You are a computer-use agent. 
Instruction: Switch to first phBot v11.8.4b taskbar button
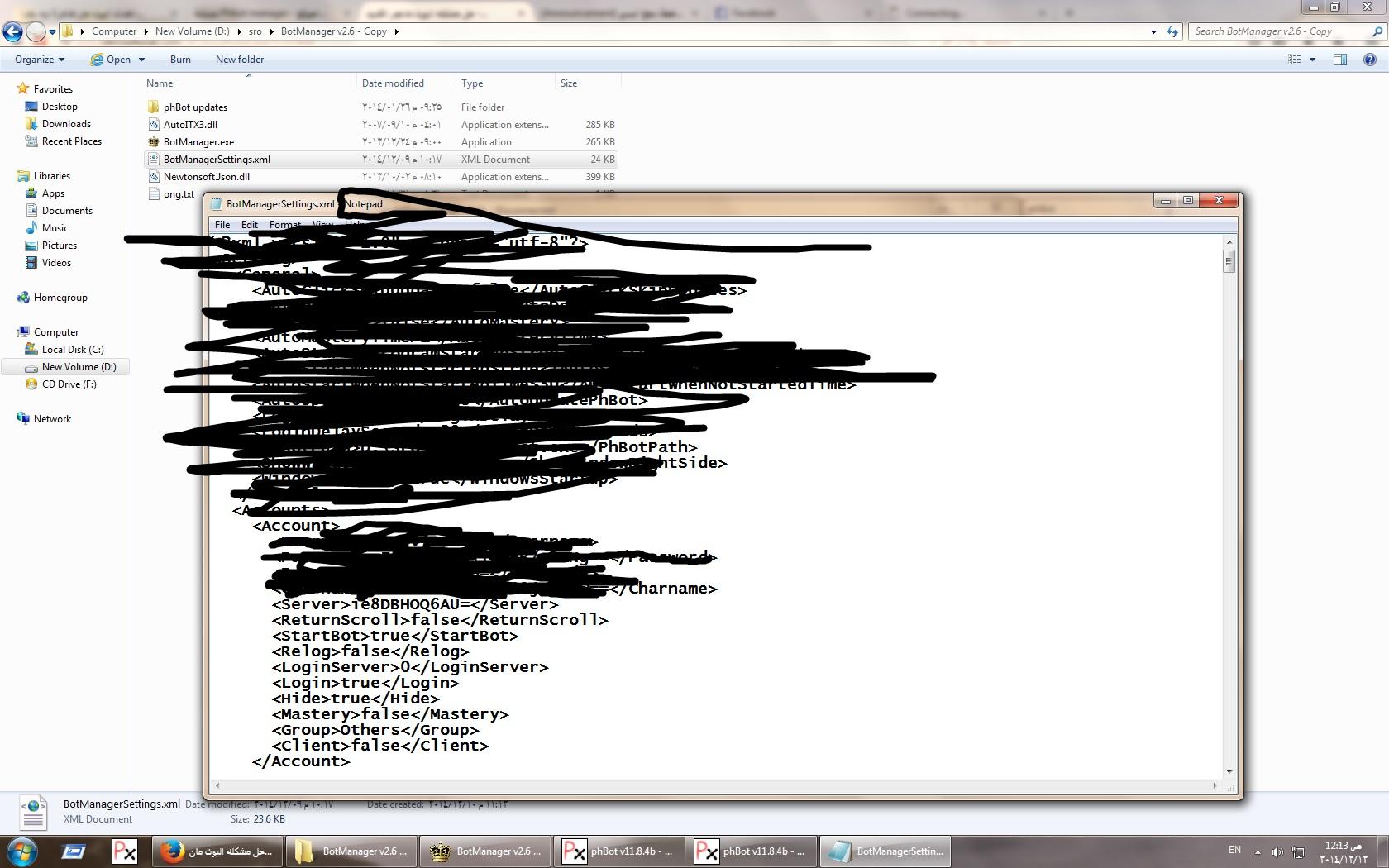619,851
